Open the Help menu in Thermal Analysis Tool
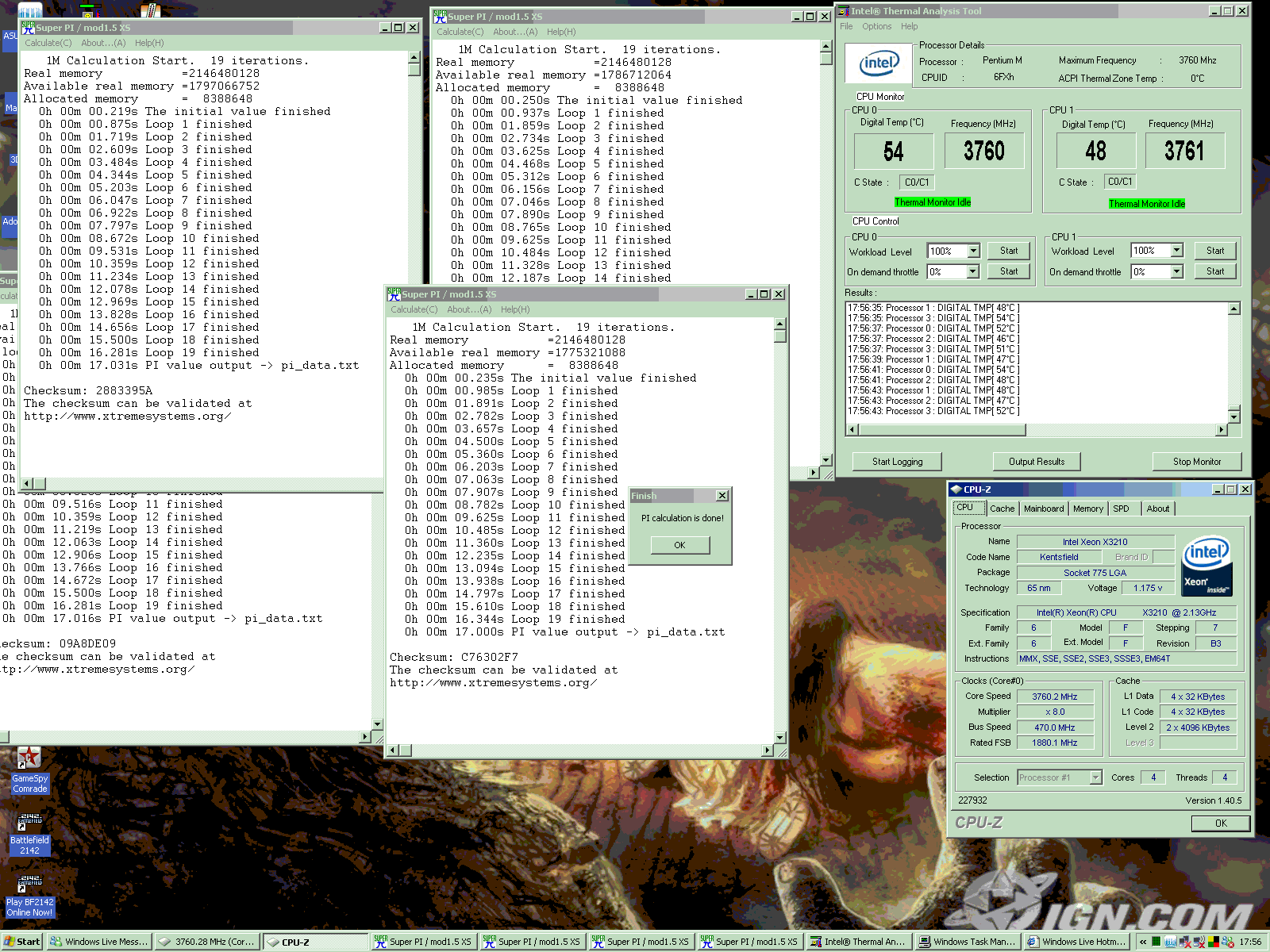Image resolution: width=1270 pixels, height=952 pixels. tap(909, 26)
